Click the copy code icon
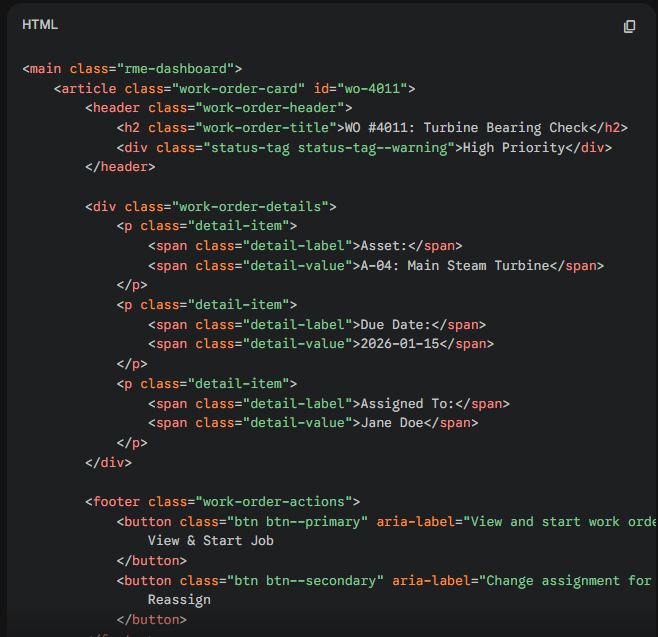This screenshot has width=658, height=637. [x=629, y=26]
